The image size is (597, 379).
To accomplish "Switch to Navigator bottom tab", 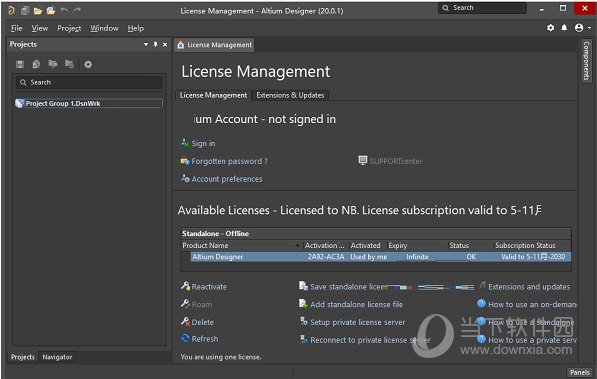I will coord(57,357).
